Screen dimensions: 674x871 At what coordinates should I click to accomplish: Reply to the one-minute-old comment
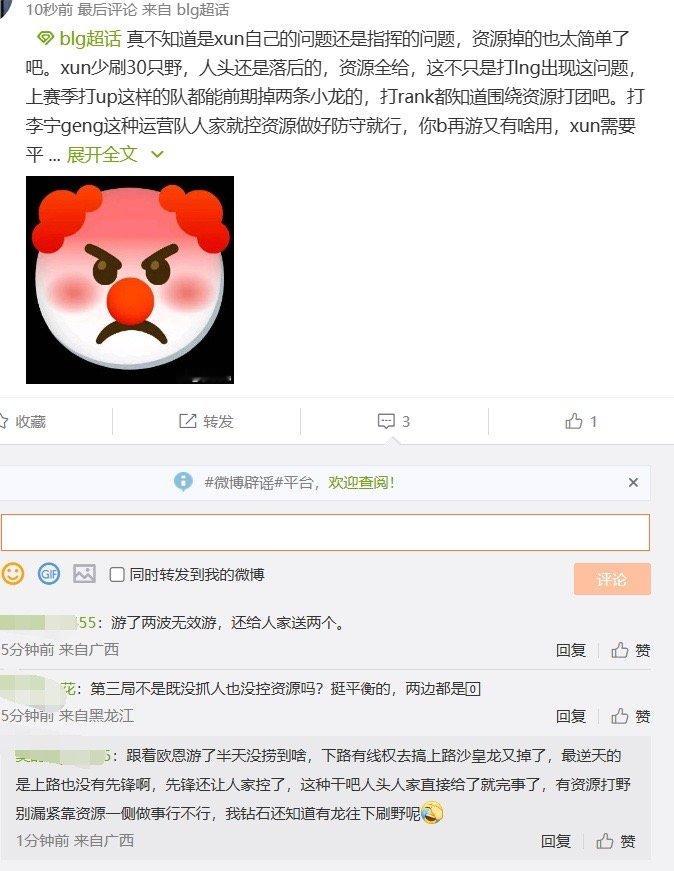pos(556,841)
